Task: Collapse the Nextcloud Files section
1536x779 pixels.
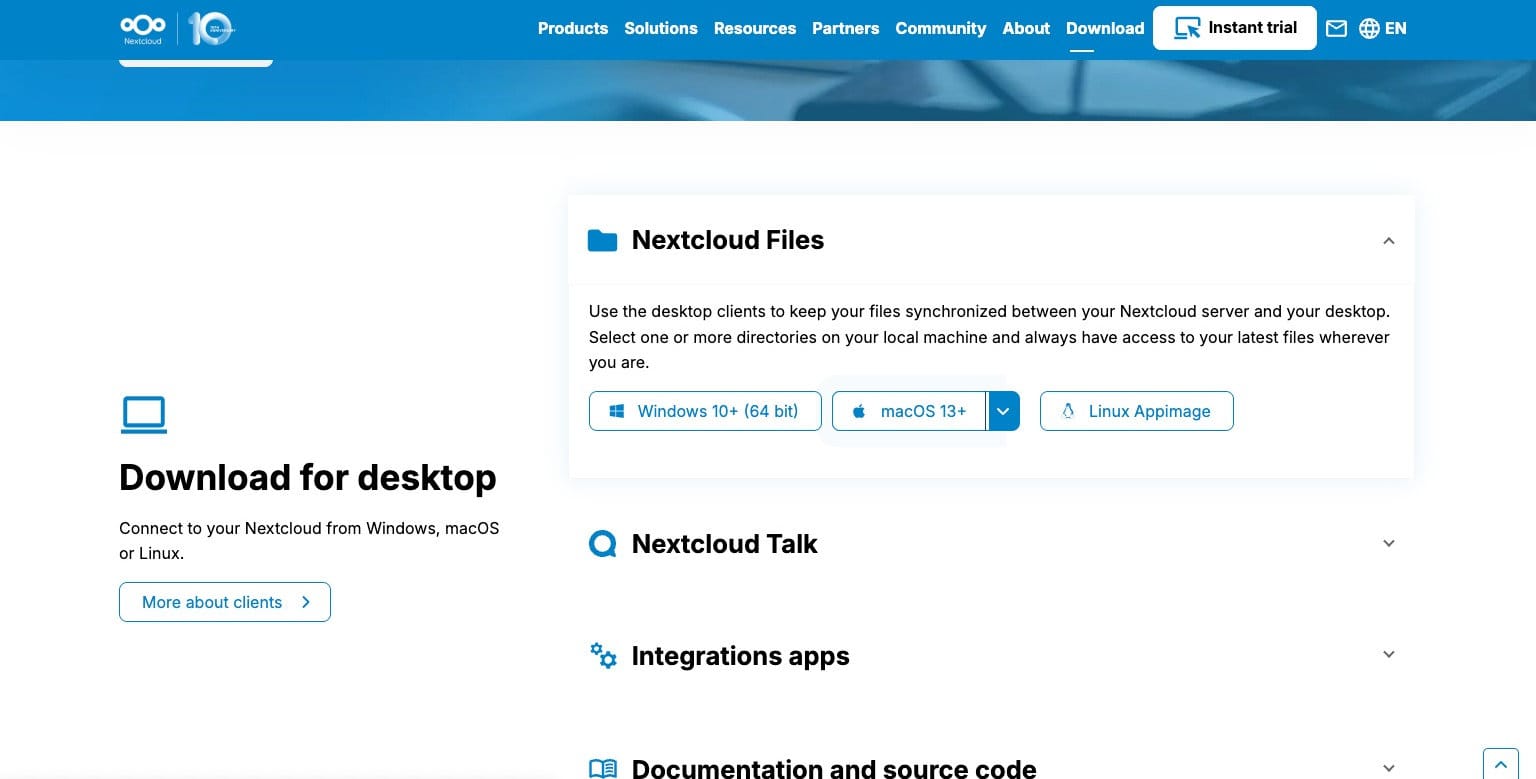Action: tap(1388, 240)
